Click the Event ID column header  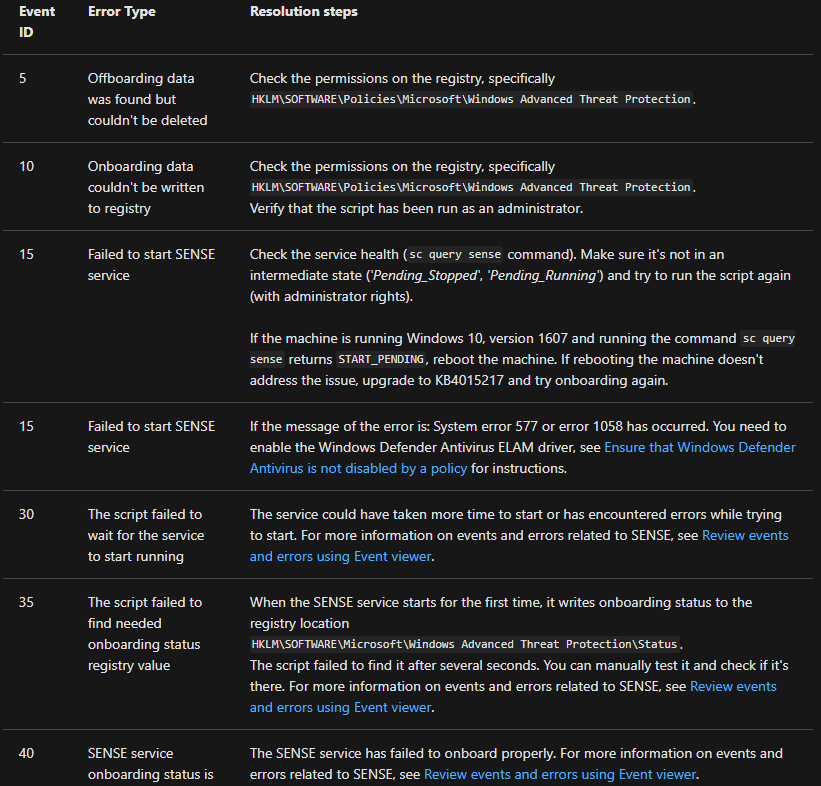click(37, 22)
